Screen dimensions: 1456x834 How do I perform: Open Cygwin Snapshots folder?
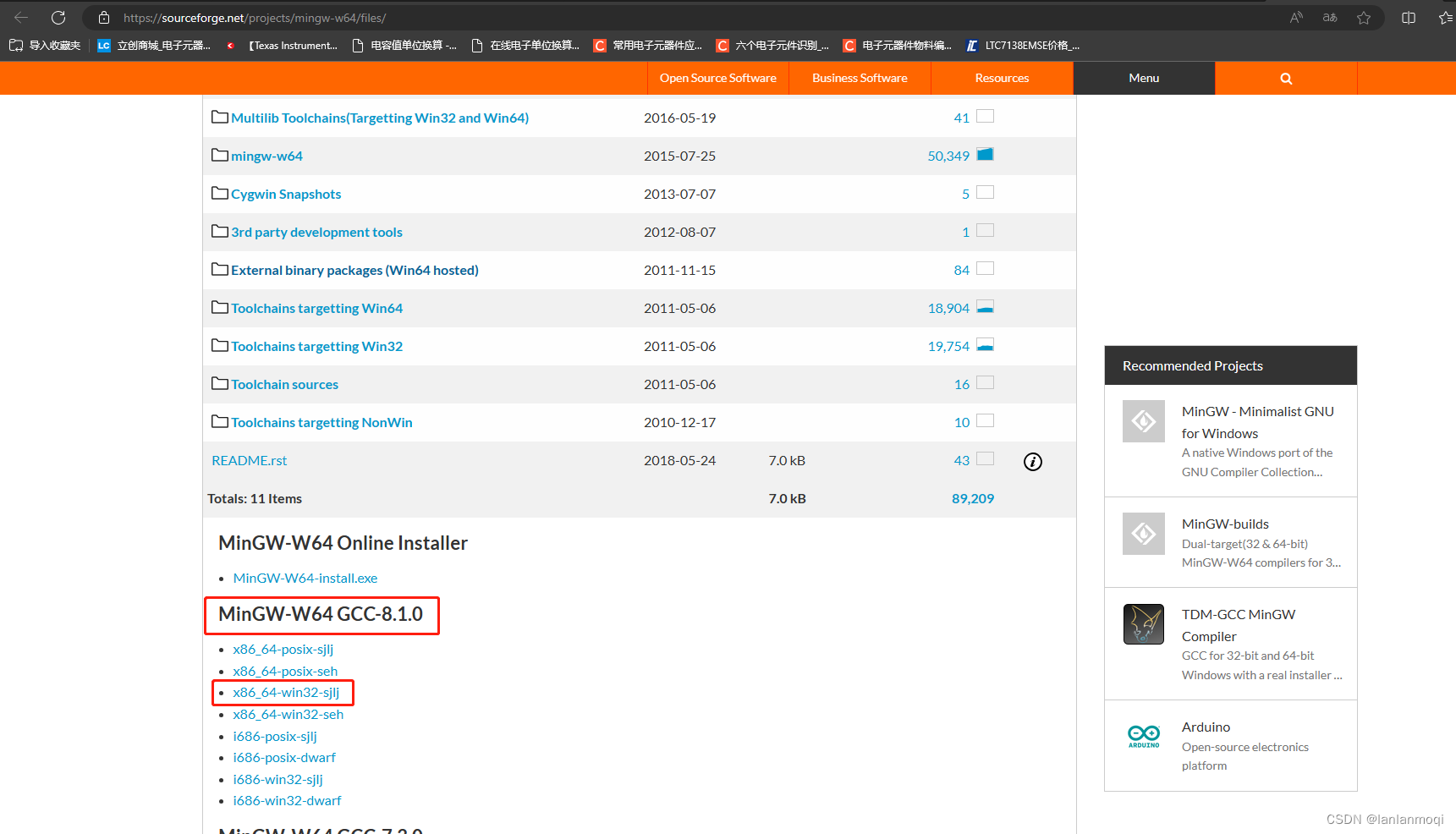[x=286, y=194]
